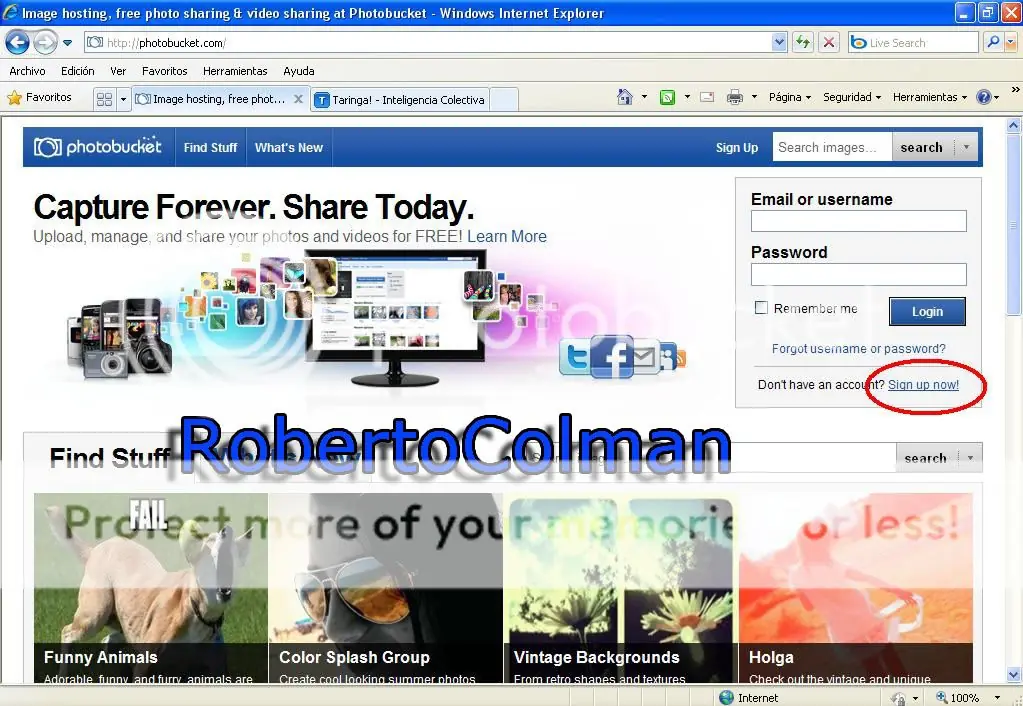Click the Live Search magnifier icon
The width and height of the screenshot is (1023, 706).
(993, 42)
